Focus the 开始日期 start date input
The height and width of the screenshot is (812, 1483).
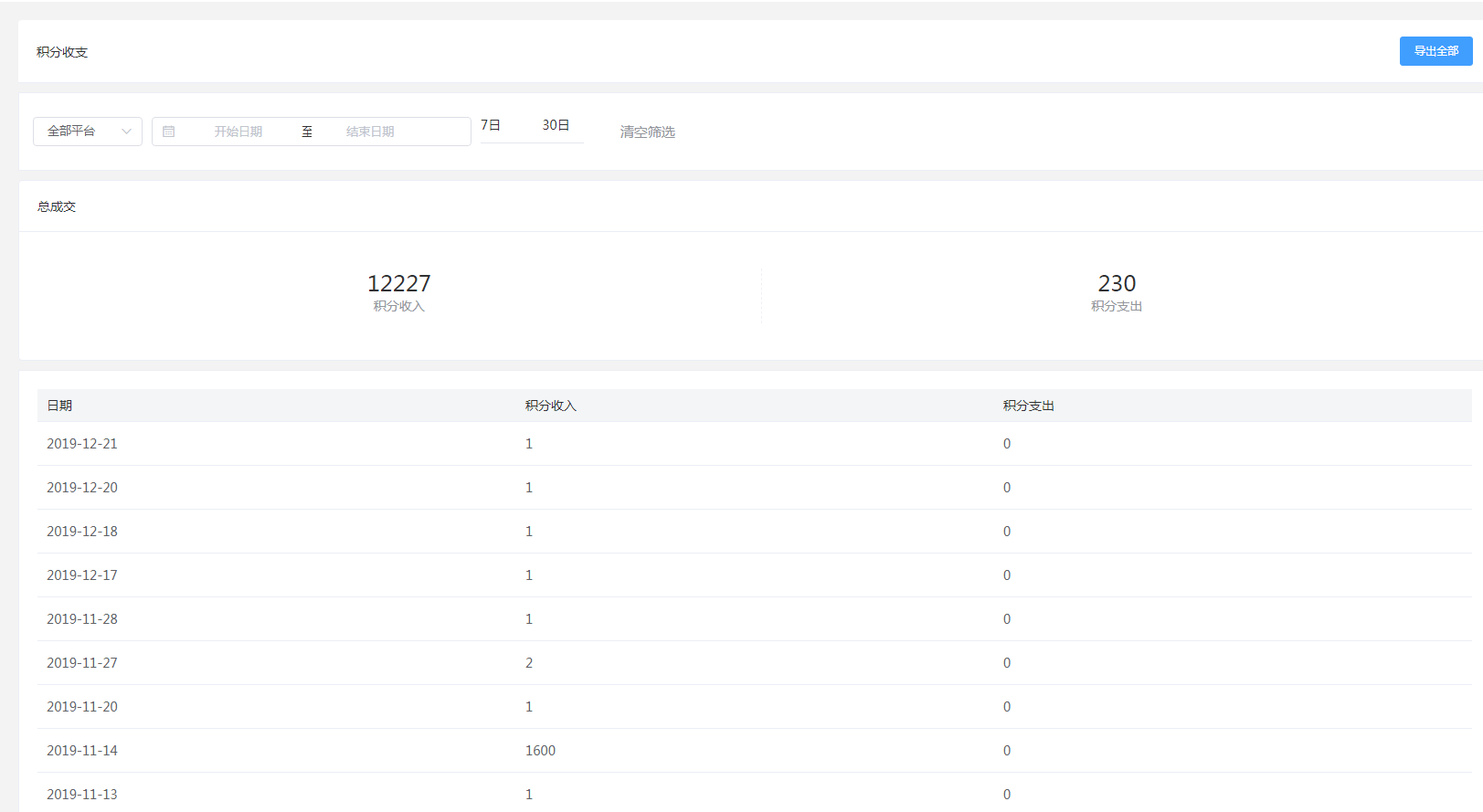(238, 132)
